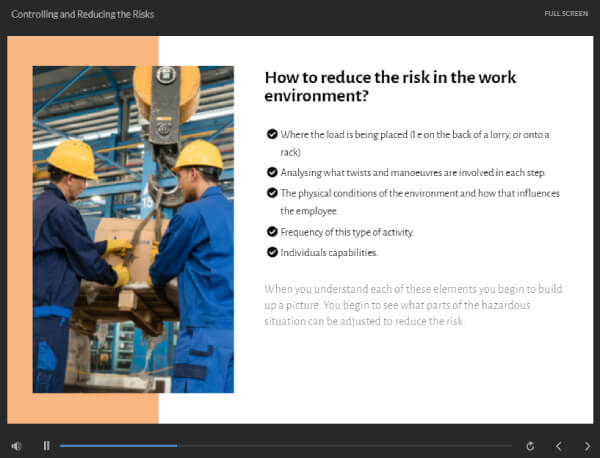This screenshot has height=458, width=600.
Task: Click the slide playback progress bar
Action: 285,445
